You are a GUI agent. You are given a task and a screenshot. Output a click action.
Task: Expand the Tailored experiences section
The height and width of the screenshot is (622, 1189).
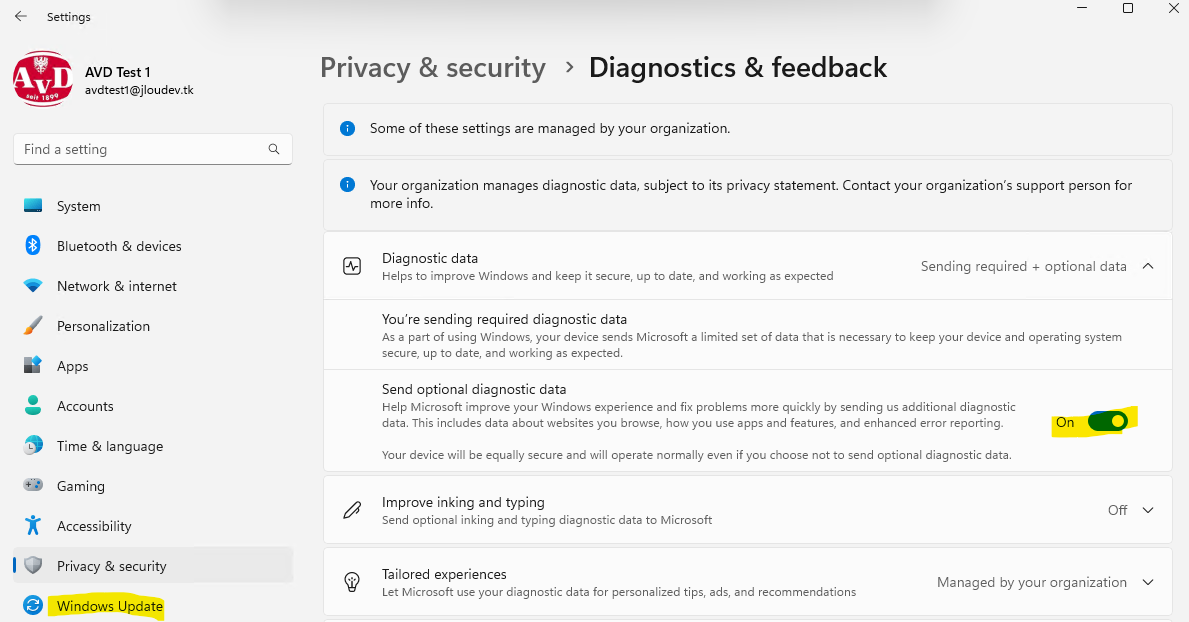(1148, 582)
